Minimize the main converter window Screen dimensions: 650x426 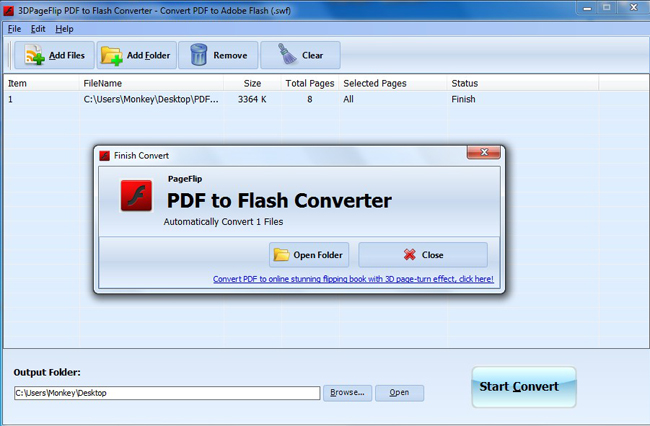pyautogui.click(x=587, y=8)
